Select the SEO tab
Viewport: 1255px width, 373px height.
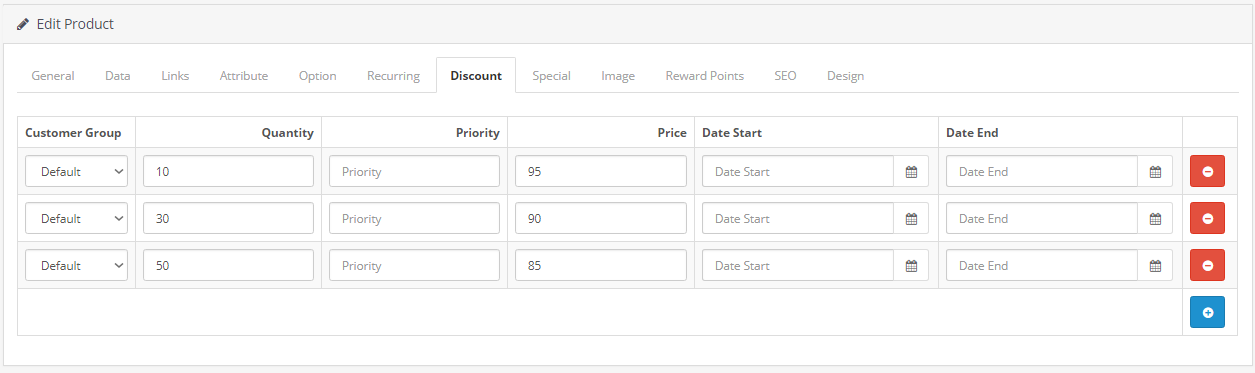click(785, 75)
